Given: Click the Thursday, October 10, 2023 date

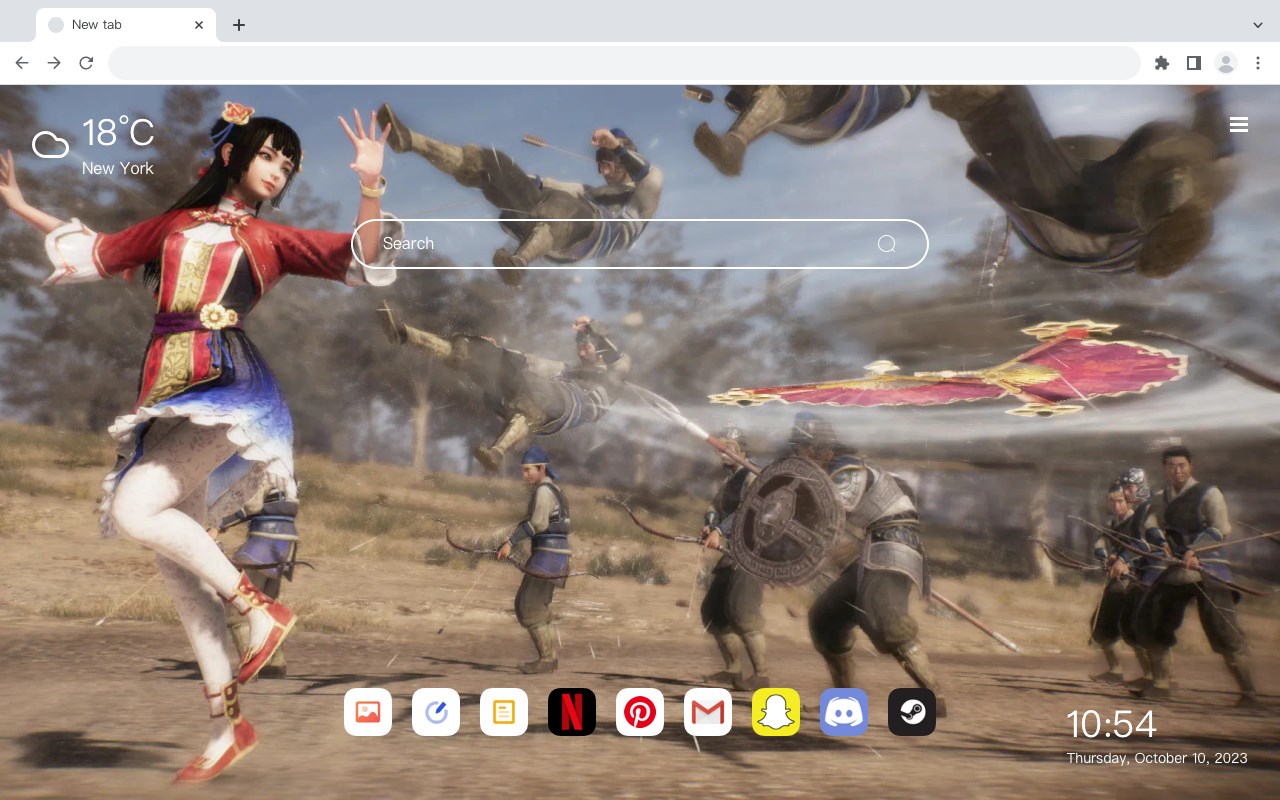Looking at the screenshot, I should tap(1157, 758).
